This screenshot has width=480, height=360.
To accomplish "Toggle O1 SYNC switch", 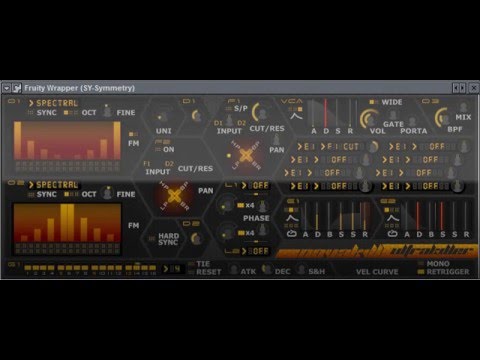I will pyautogui.click(x=31, y=113).
